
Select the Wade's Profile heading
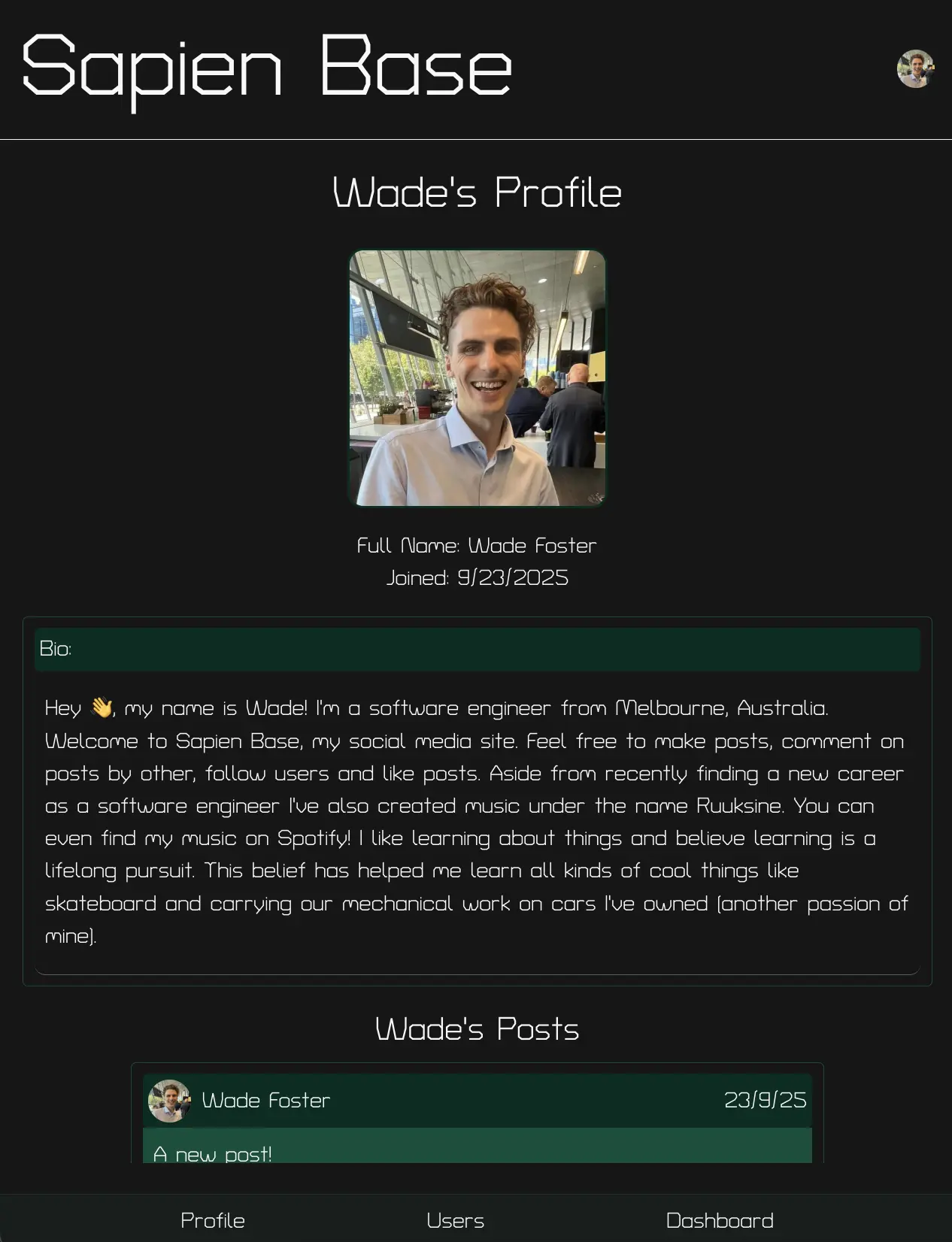[477, 192]
